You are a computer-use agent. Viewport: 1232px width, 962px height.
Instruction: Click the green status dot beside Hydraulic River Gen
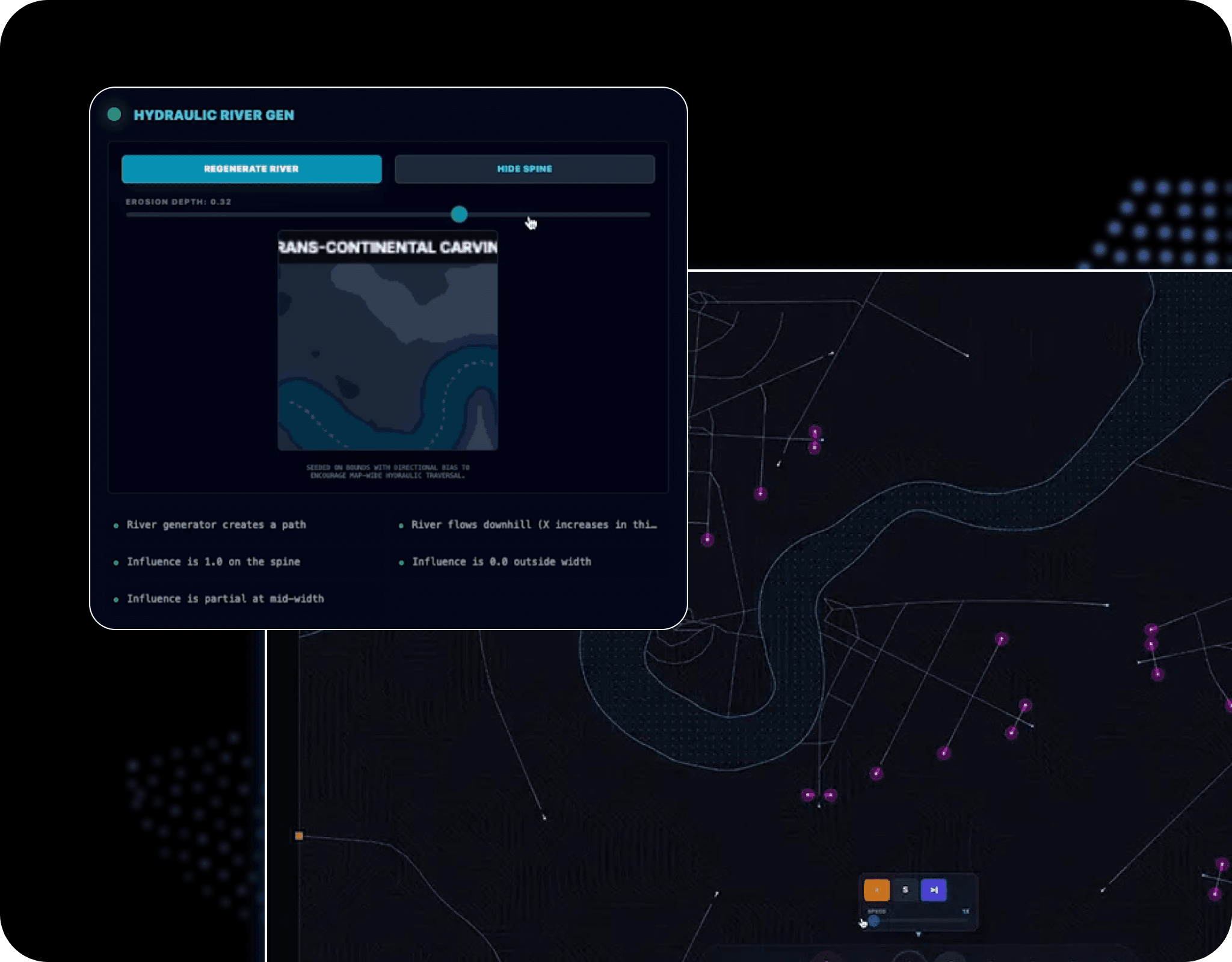click(114, 114)
